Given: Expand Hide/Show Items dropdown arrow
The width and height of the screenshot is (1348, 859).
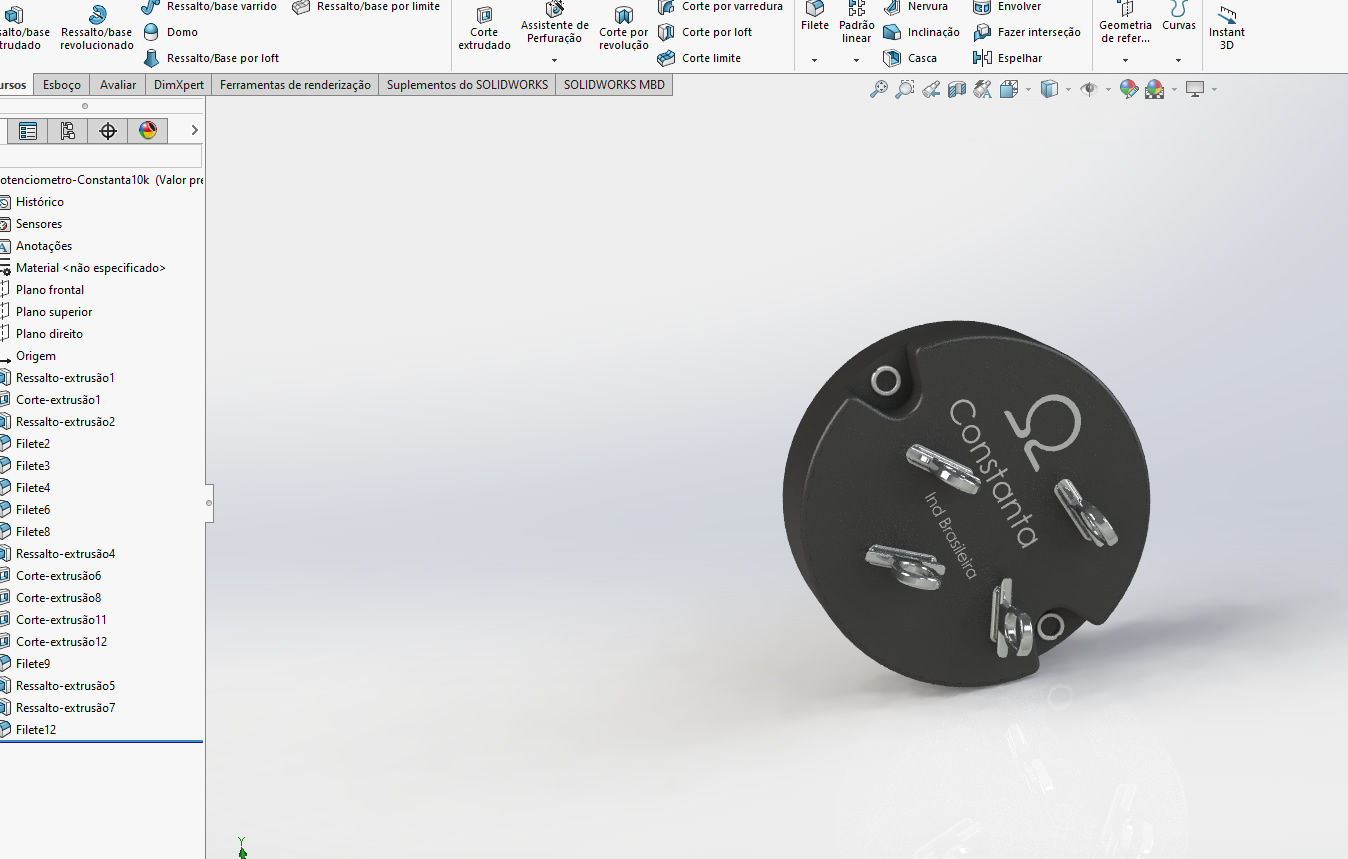Looking at the screenshot, I should pos(1108,90).
